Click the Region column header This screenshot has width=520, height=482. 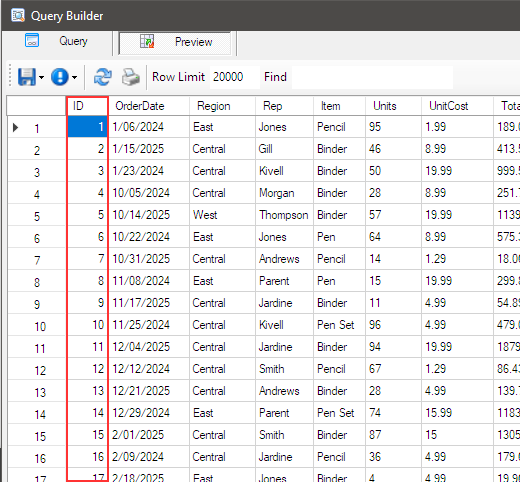pyautogui.click(x=222, y=106)
